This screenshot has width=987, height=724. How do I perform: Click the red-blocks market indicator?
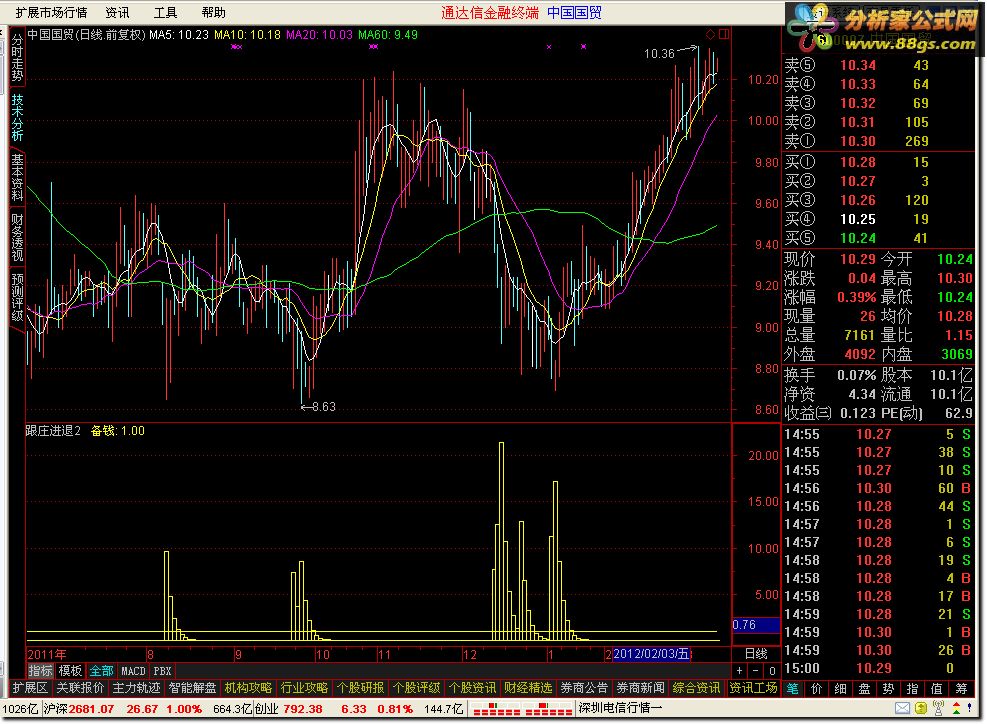click(x=522, y=710)
